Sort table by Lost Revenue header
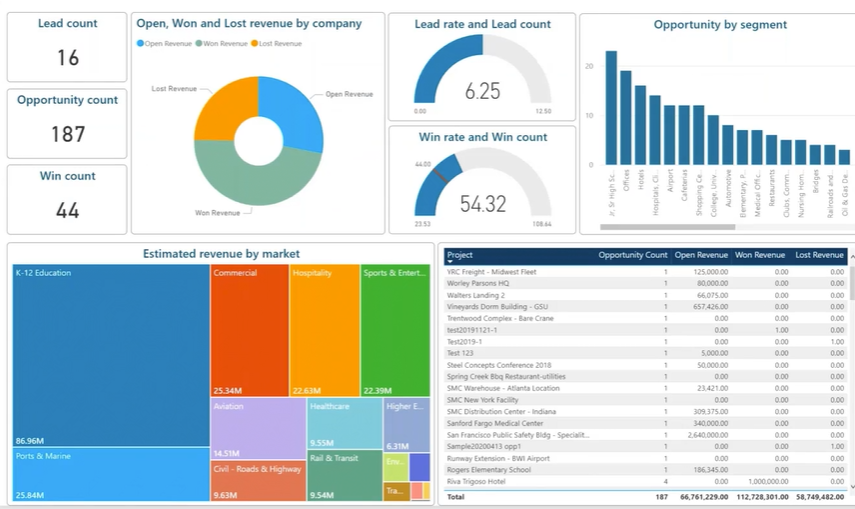The image size is (855, 509). (820, 255)
